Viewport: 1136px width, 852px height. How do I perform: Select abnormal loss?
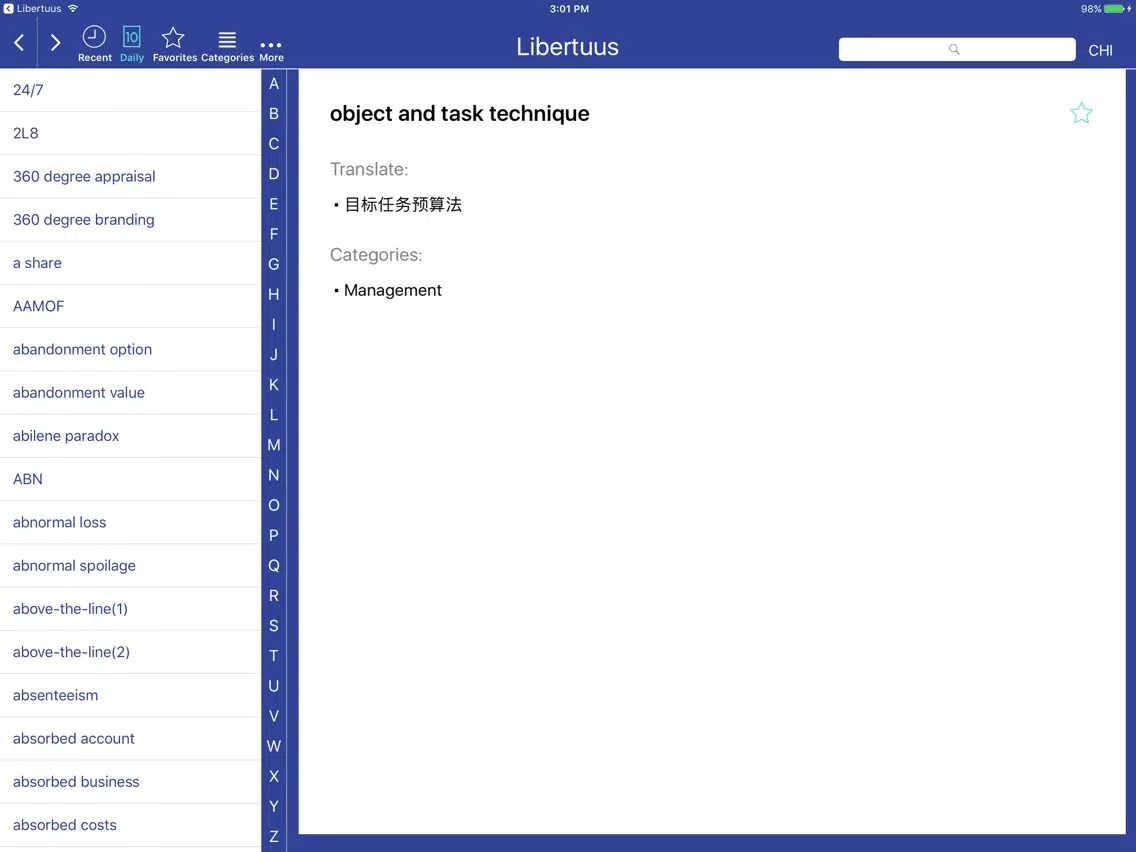tap(130, 522)
